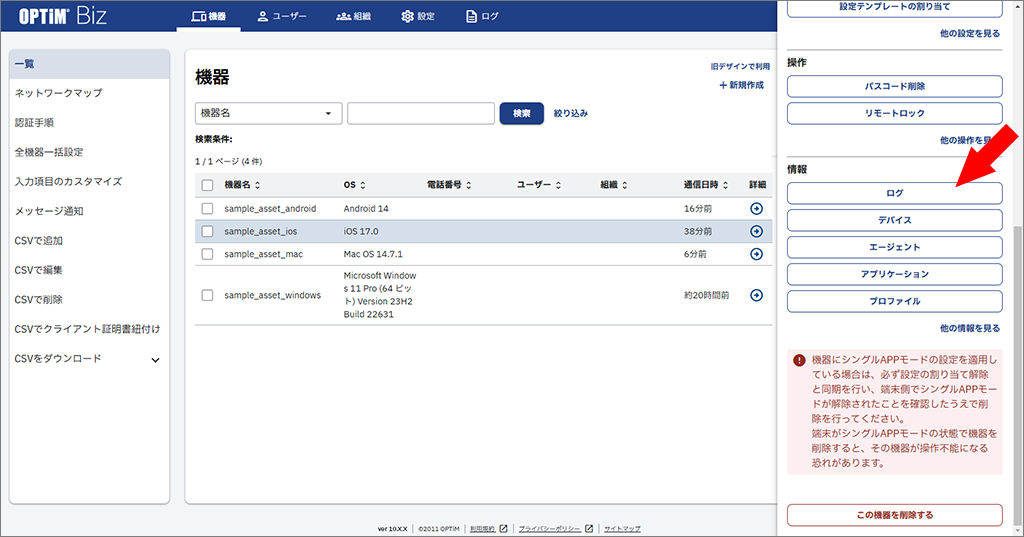
Task: Open the プロファイル info button
Action: (895, 301)
